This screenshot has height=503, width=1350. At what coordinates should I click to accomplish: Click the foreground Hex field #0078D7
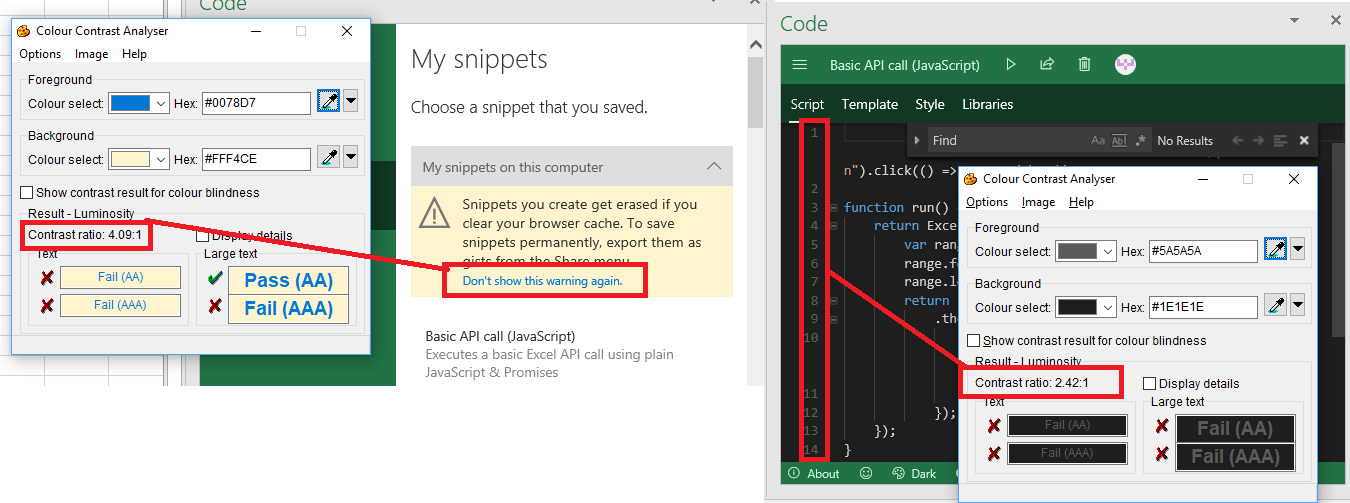coord(256,103)
